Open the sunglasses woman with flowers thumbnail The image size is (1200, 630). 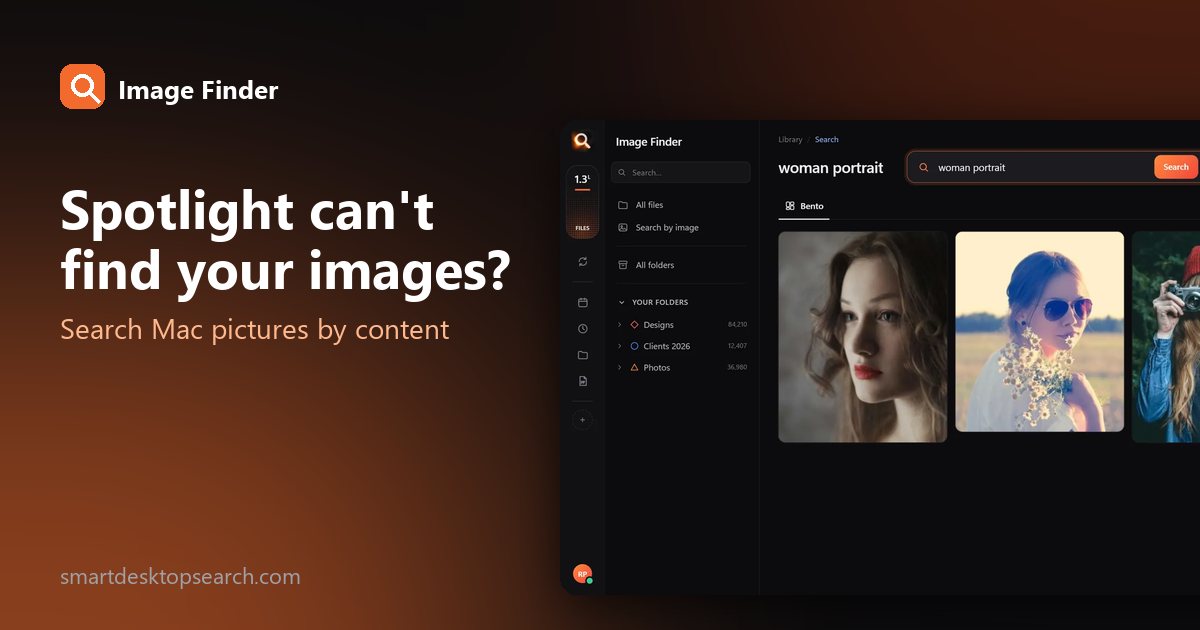(x=1039, y=332)
